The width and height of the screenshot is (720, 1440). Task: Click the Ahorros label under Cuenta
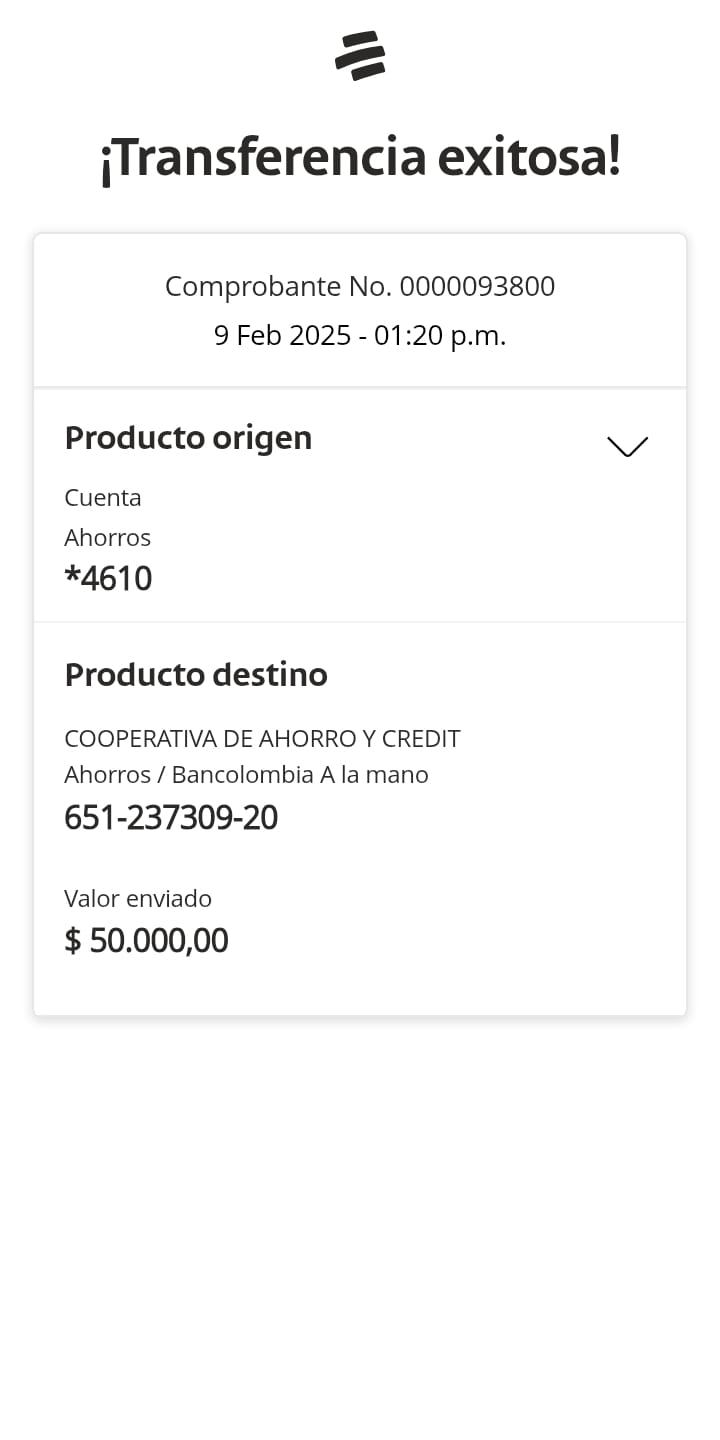(x=108, y=538)
